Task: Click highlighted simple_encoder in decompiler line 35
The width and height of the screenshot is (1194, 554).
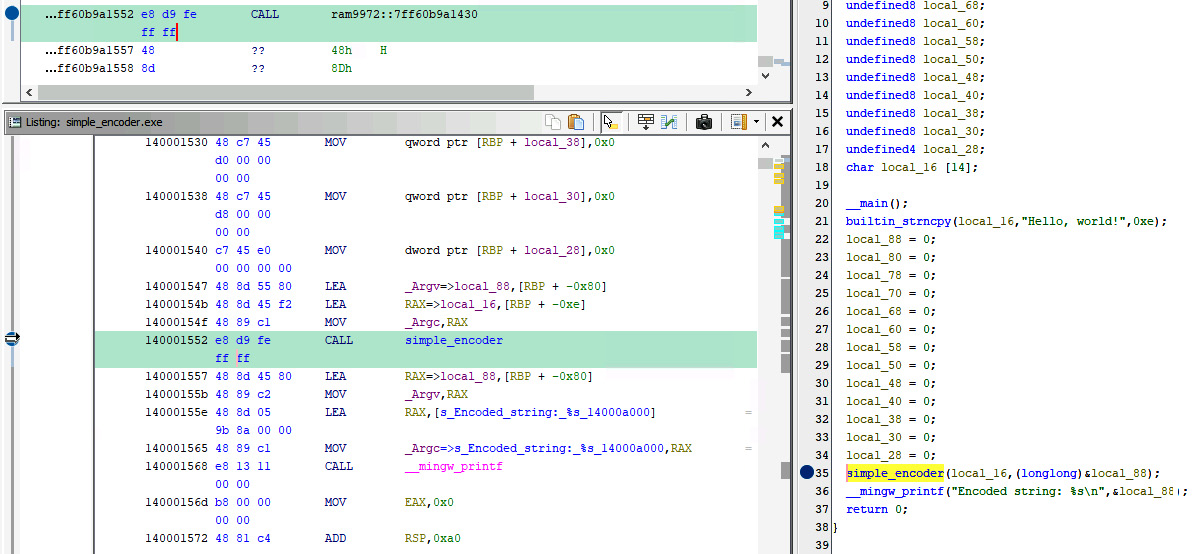Action: [x=895, y=473]
